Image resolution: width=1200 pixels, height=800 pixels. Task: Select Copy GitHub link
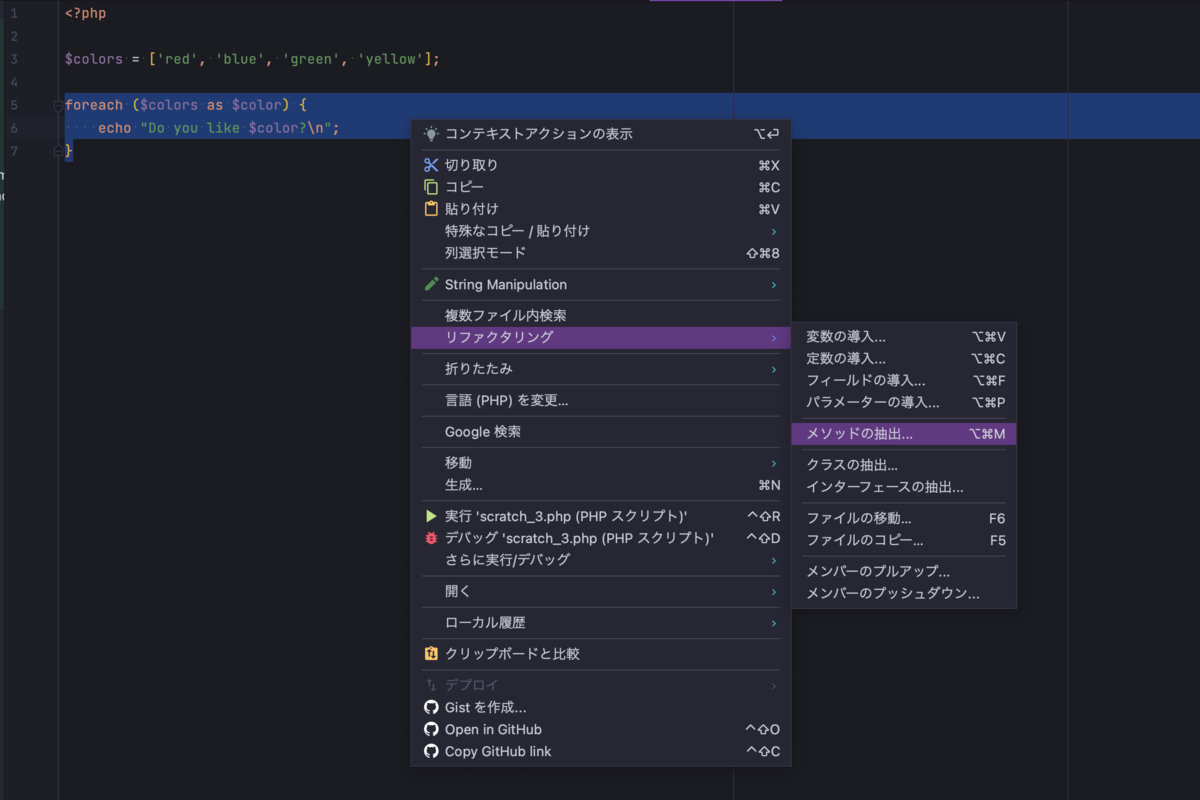point(601,751)
